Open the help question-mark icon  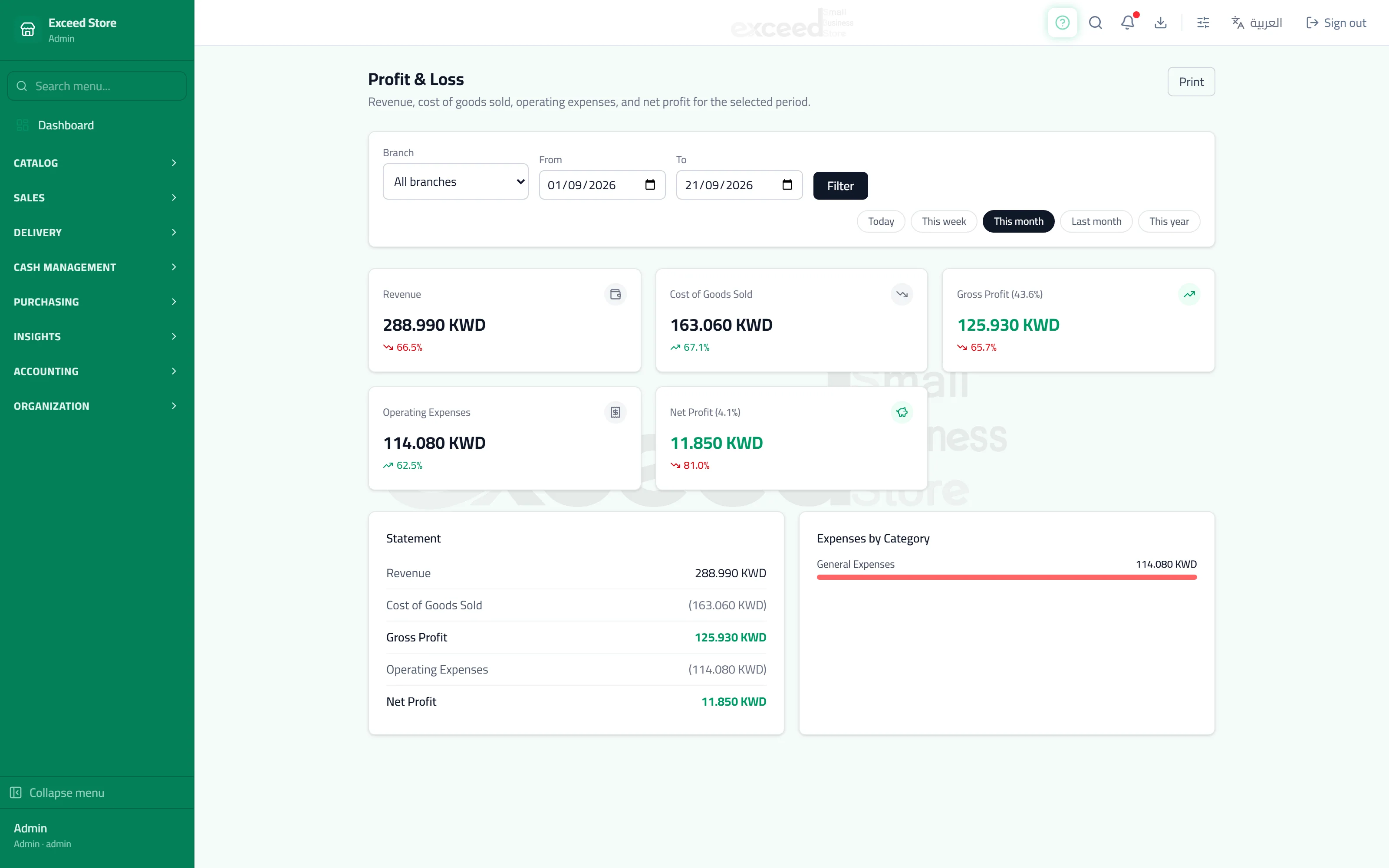(1062, 23)
